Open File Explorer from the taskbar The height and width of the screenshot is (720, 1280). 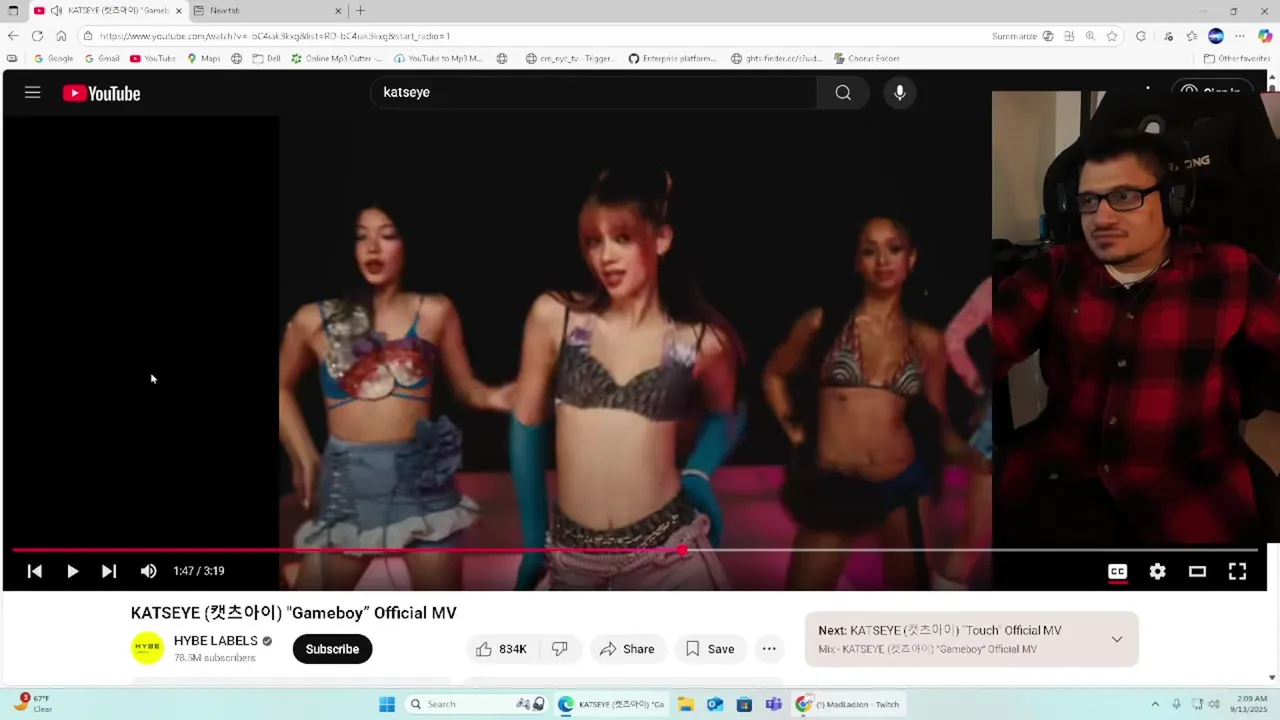point(686,704)
